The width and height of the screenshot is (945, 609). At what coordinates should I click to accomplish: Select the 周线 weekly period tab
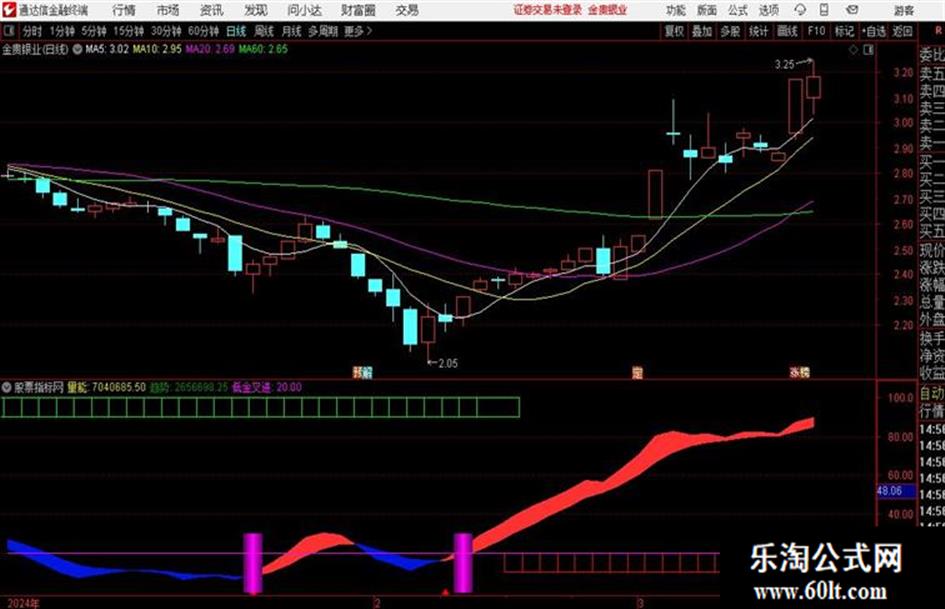pyautogui.click(x=264, y=31)
